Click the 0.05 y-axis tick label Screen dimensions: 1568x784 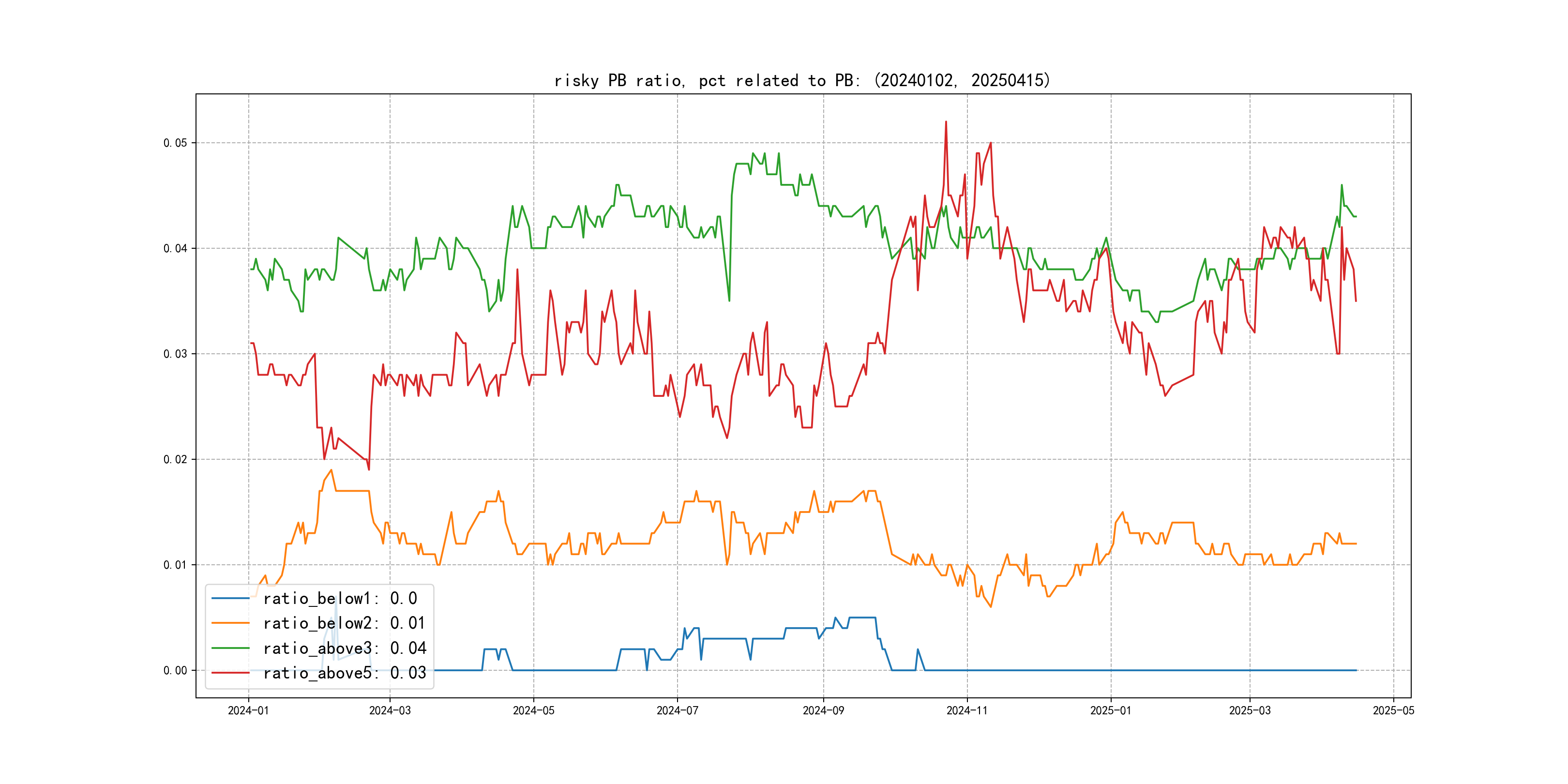pos(175,143)
